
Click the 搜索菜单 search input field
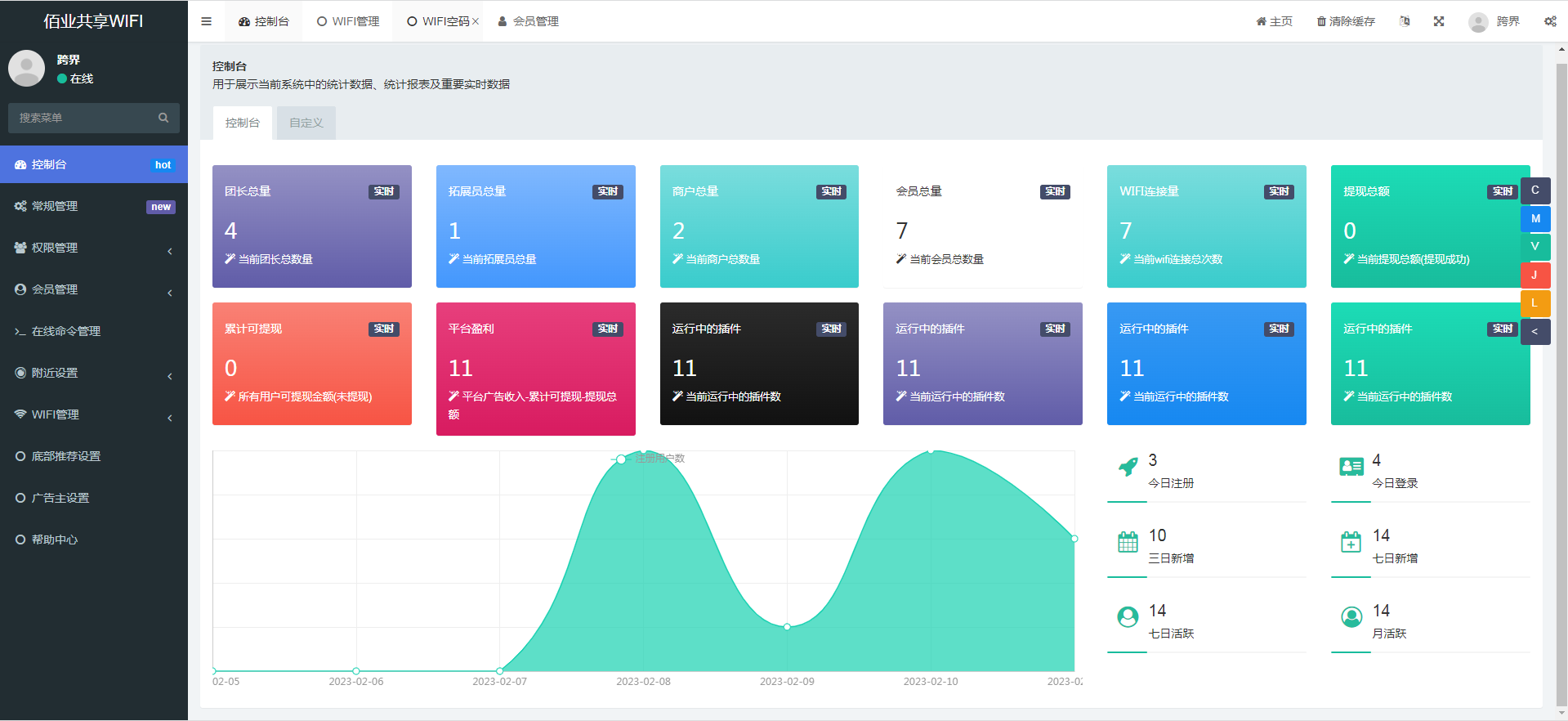[x=82, y=118]
